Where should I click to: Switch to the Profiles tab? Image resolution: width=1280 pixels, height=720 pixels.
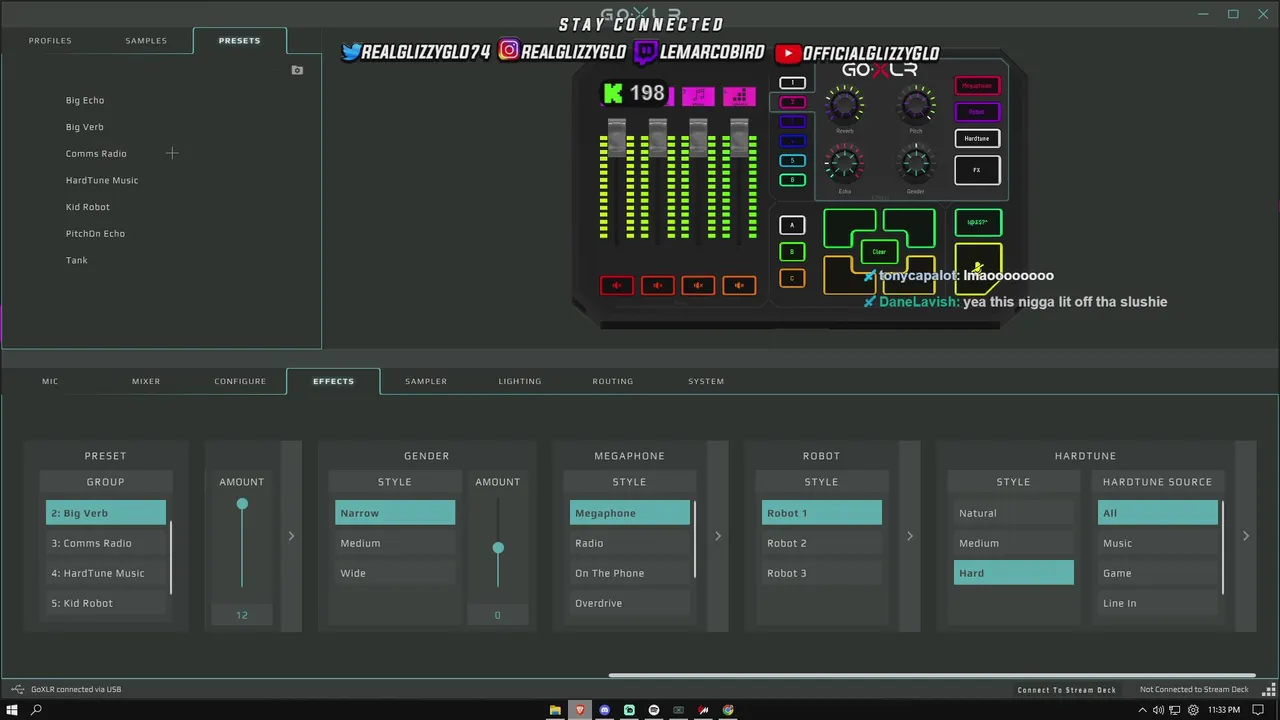(50, 41)
